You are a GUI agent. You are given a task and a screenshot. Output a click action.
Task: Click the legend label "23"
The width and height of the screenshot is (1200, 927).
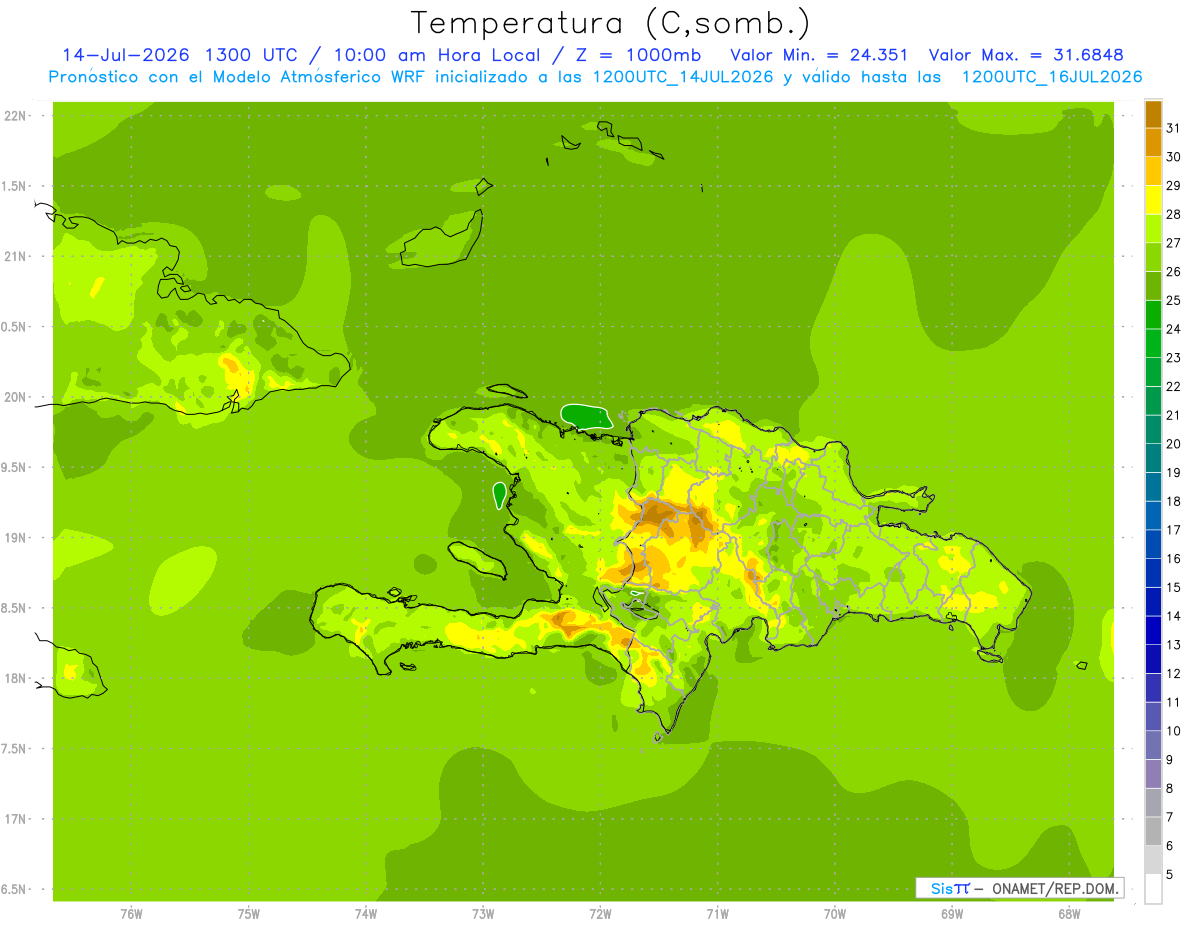click(1173, 358)
